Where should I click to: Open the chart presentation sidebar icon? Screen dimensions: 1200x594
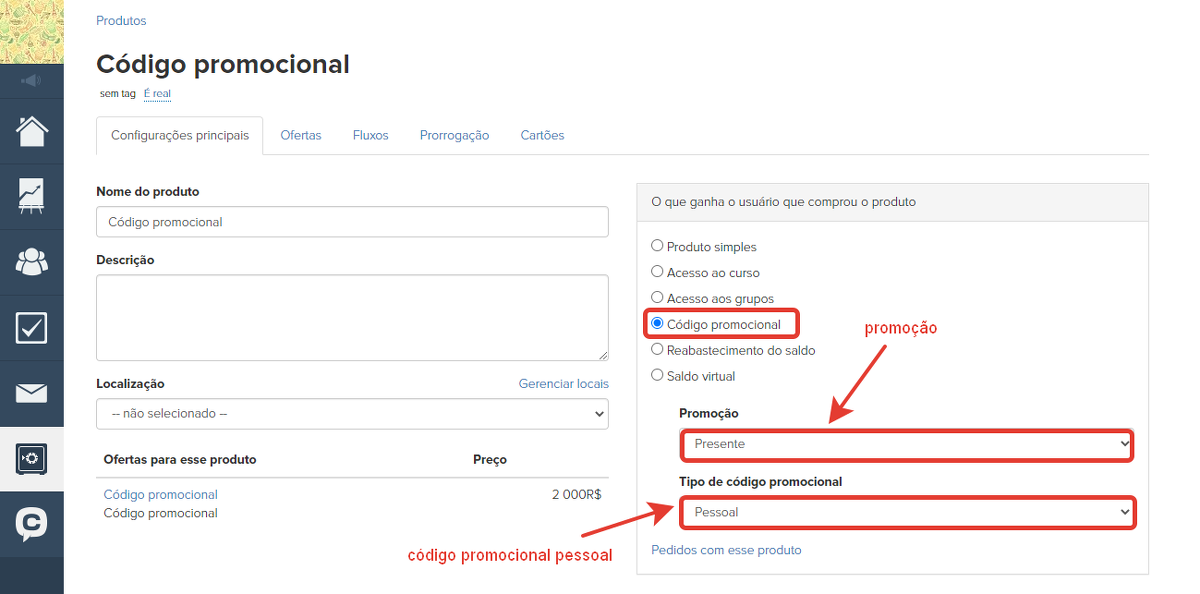tap(31, 196)
